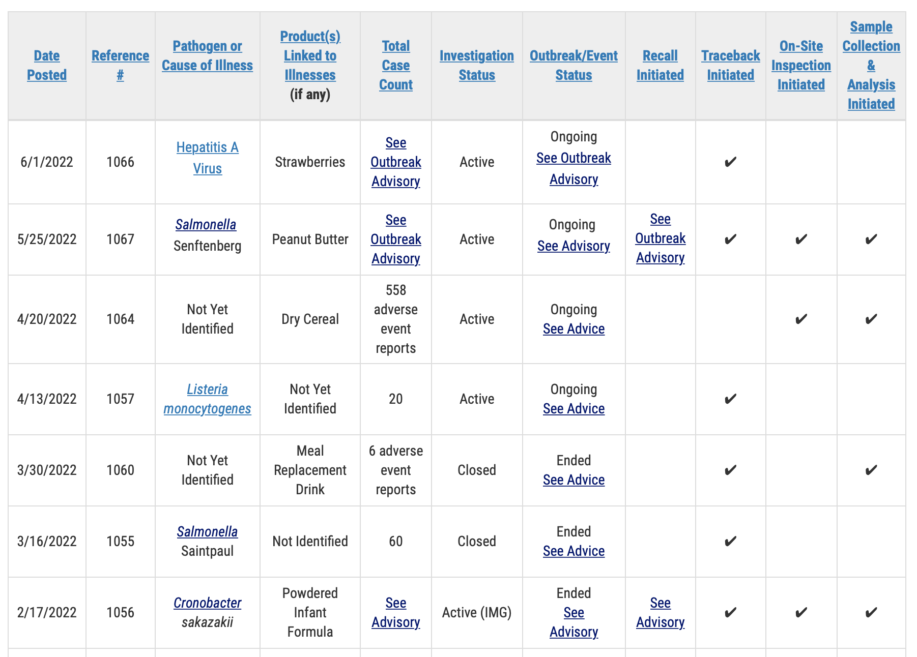Click the Recall Initiated column header
The image size is (917, 657).
point(660,65)
